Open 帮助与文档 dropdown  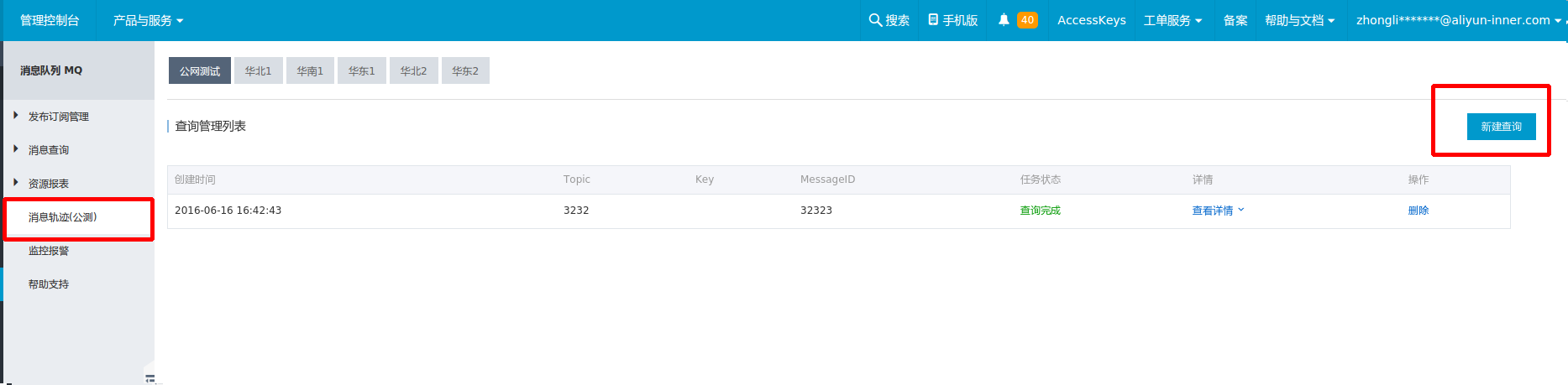[1299, 20]
